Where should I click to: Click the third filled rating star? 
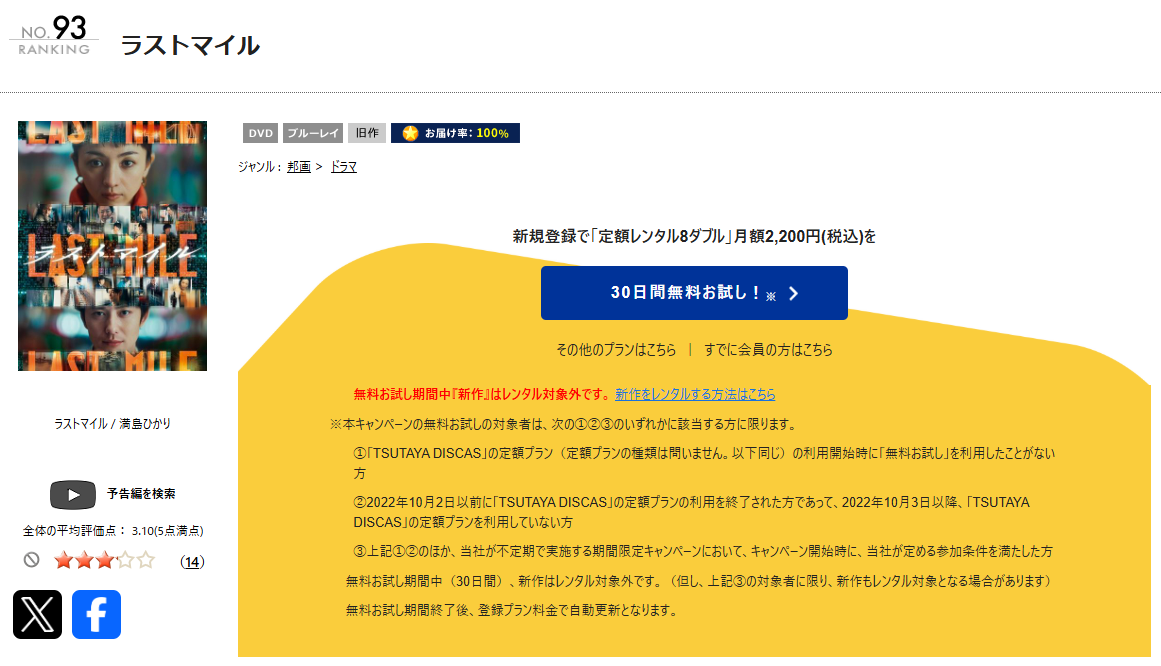pyautogui.click(x=104, y=562)
